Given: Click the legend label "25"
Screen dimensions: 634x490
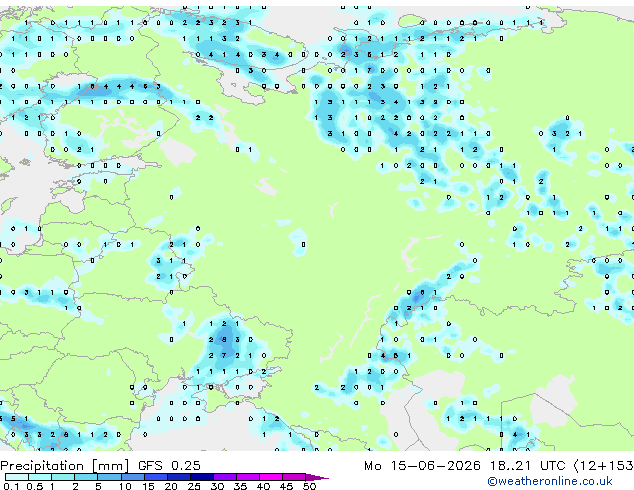Looking at the screenshot, I should click(194, 486).
